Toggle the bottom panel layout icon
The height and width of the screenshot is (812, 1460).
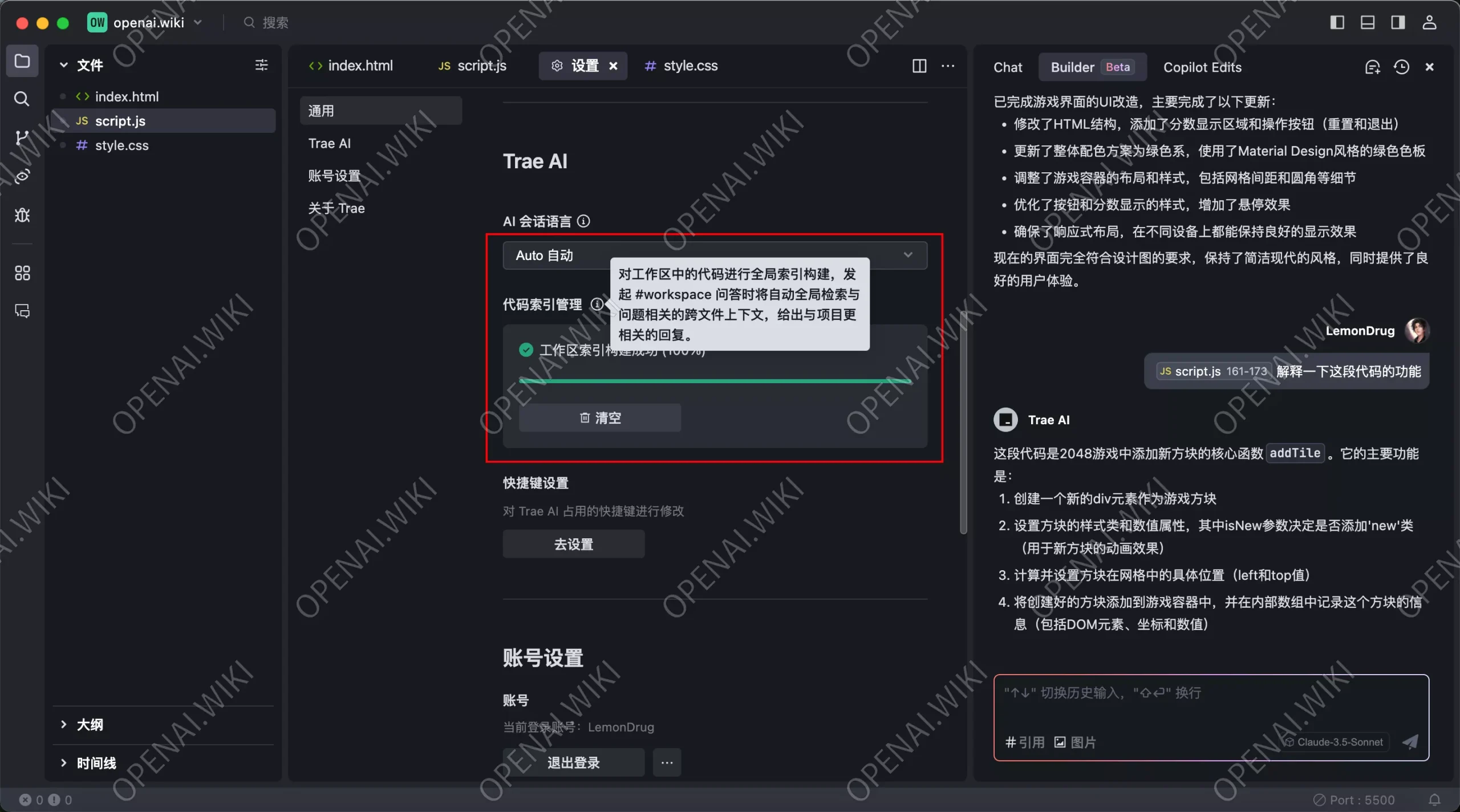pyautogui.click(x=1367, y=22)
